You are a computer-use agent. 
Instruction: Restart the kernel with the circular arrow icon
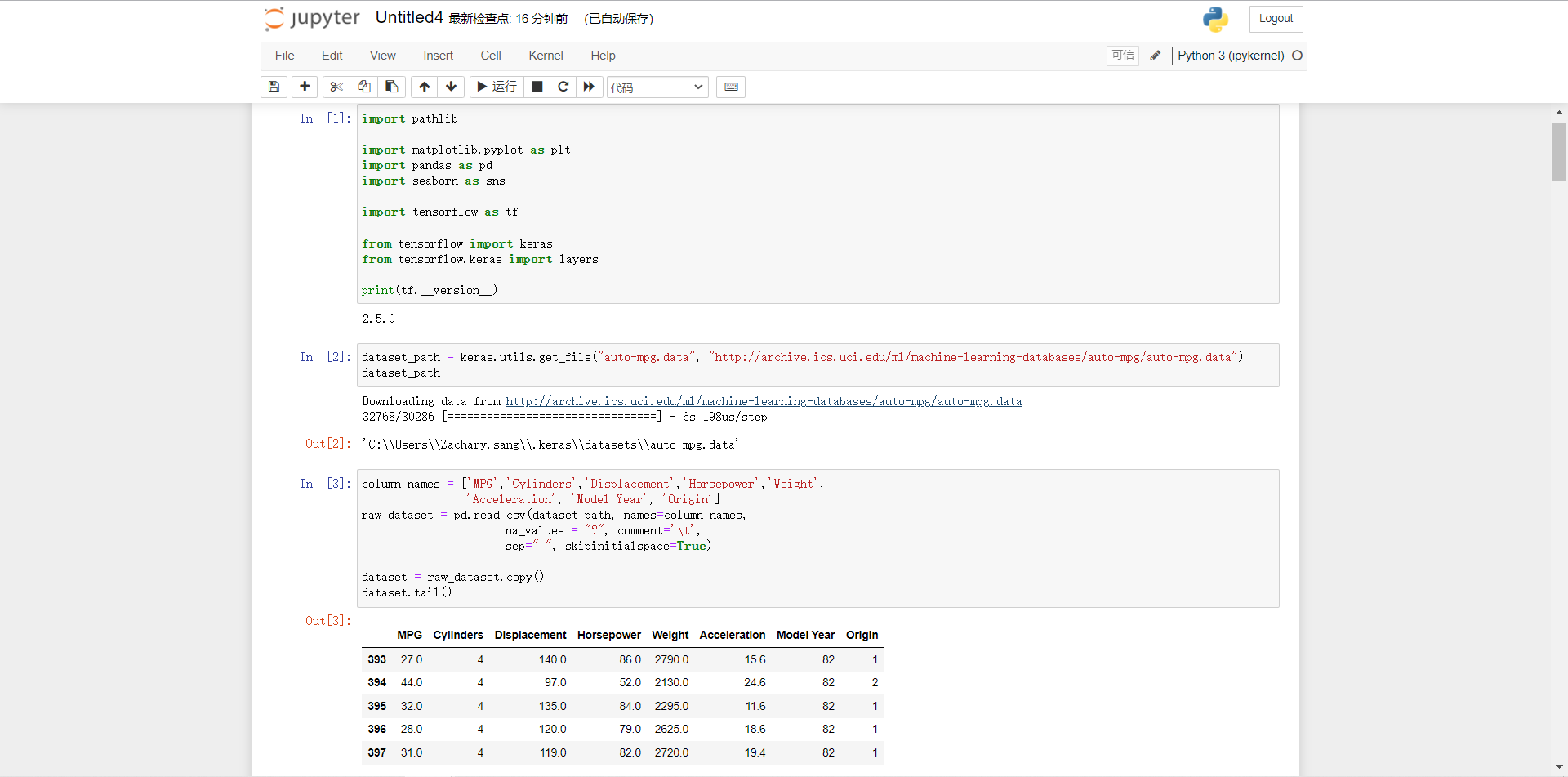coord(563,87)
